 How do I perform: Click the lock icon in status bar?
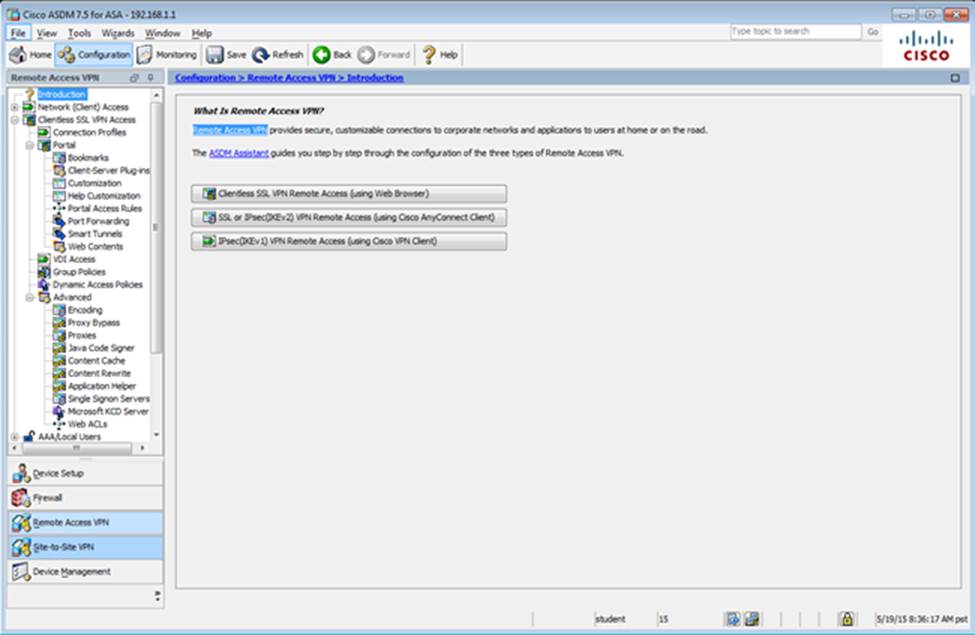point(846,619)
